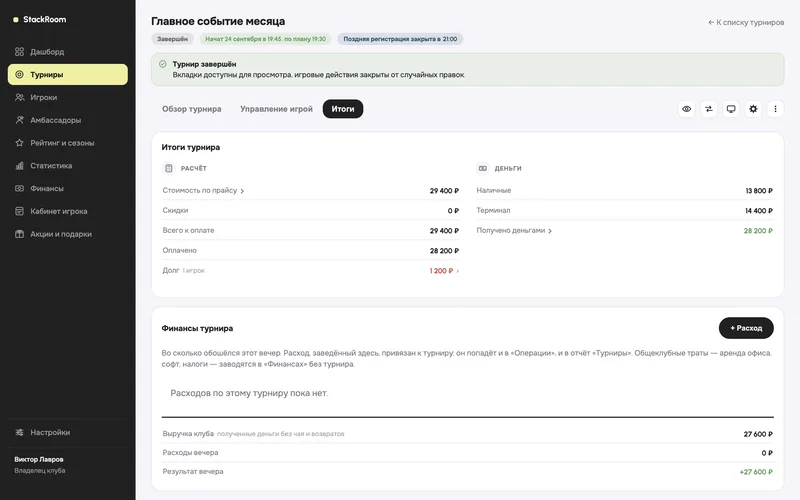Expand Получено деньгами breakdown

[514, 231]
